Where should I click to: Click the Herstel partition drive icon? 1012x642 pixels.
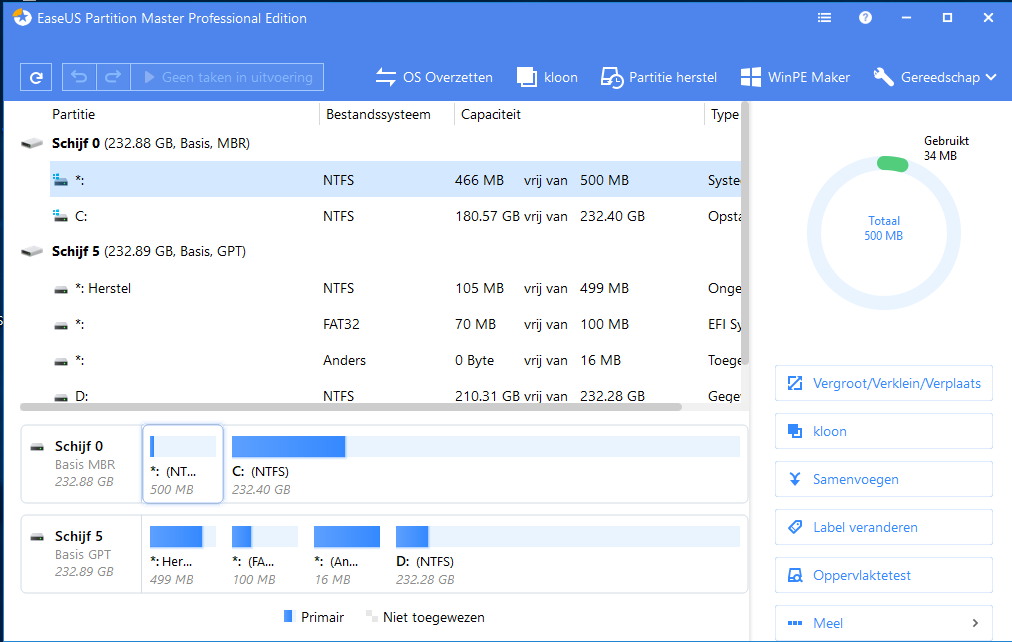[x=61, y=290]
